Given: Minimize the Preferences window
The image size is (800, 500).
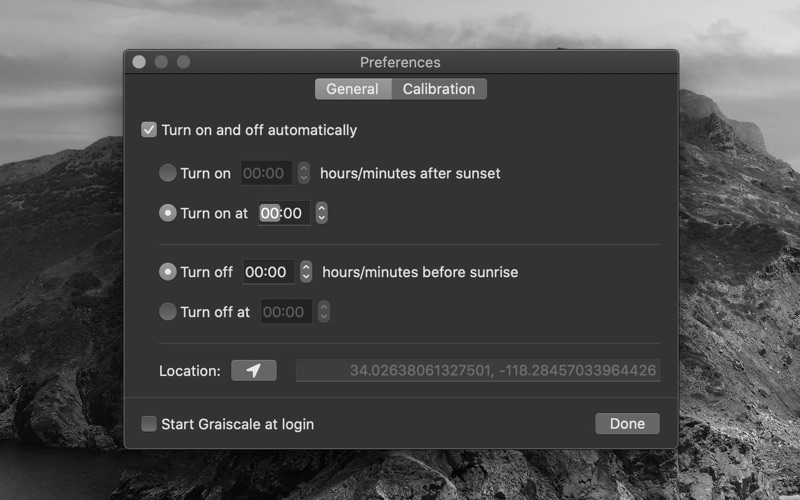Looking at the screenshot, I should [161, 62].
